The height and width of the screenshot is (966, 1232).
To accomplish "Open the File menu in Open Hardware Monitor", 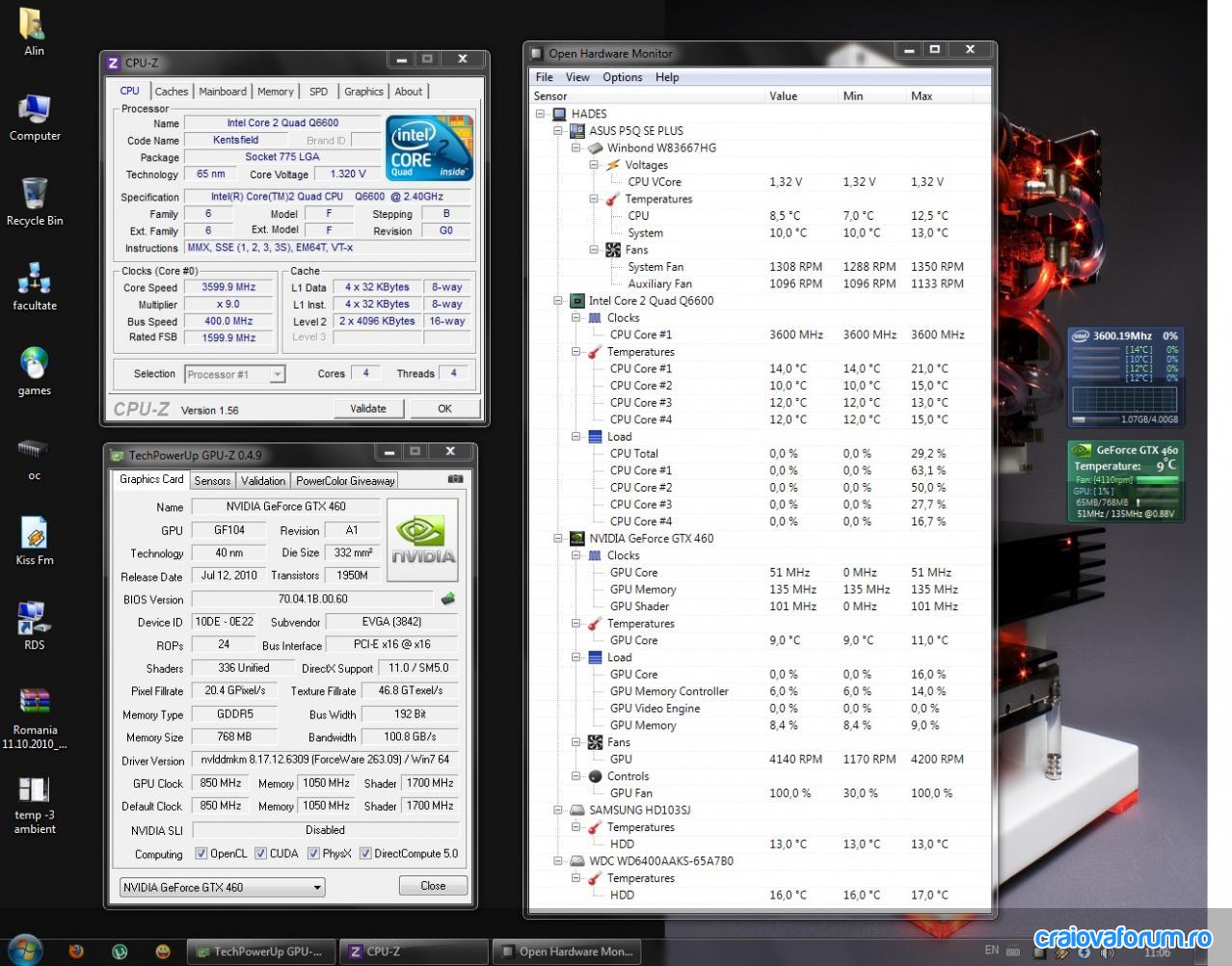I will pos(545,77).
